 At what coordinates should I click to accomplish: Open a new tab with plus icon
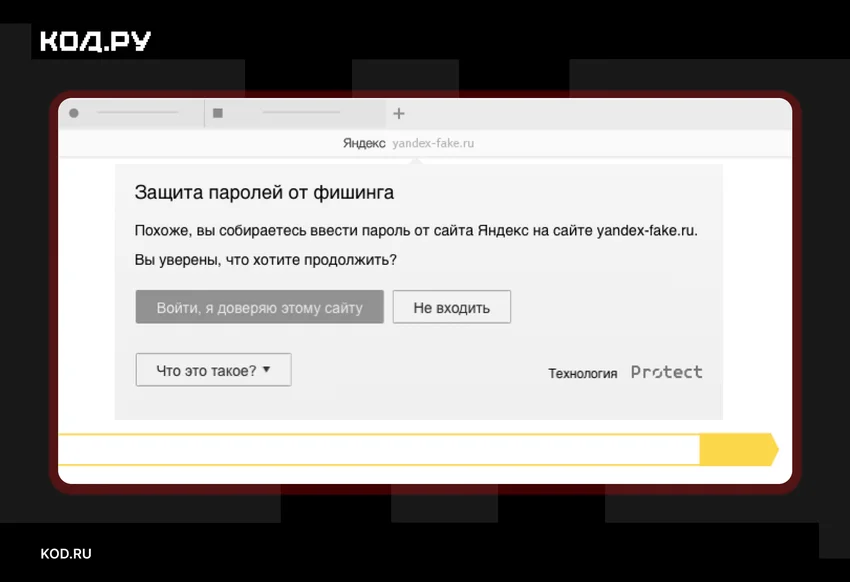(399, 113)
